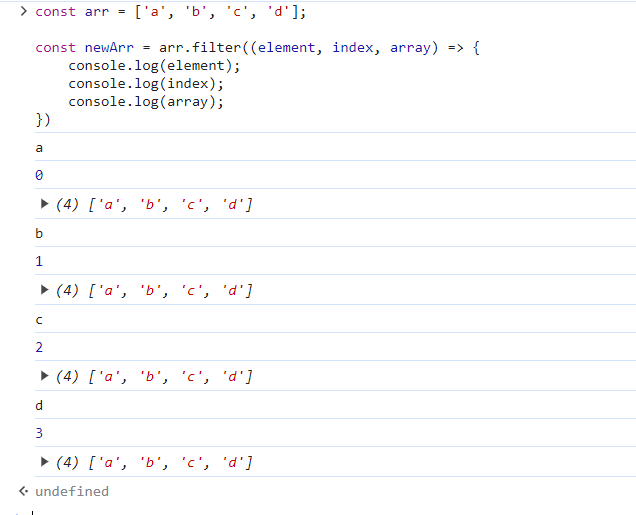This screenshot has height=515, width=636.
Task: Click the closing '})' code line
Action: [x=43, y=120]
